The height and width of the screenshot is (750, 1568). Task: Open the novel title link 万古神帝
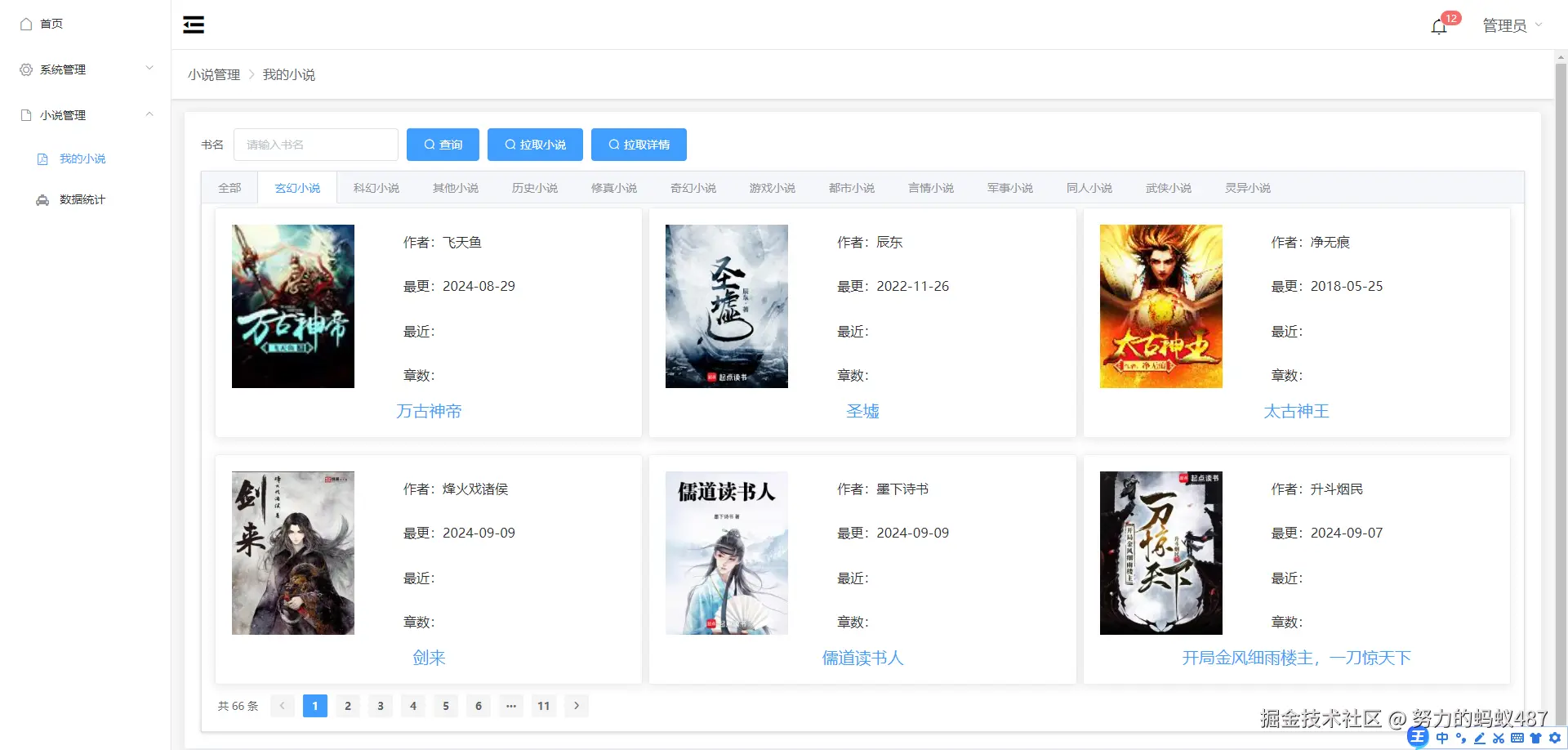coord(429,411)
